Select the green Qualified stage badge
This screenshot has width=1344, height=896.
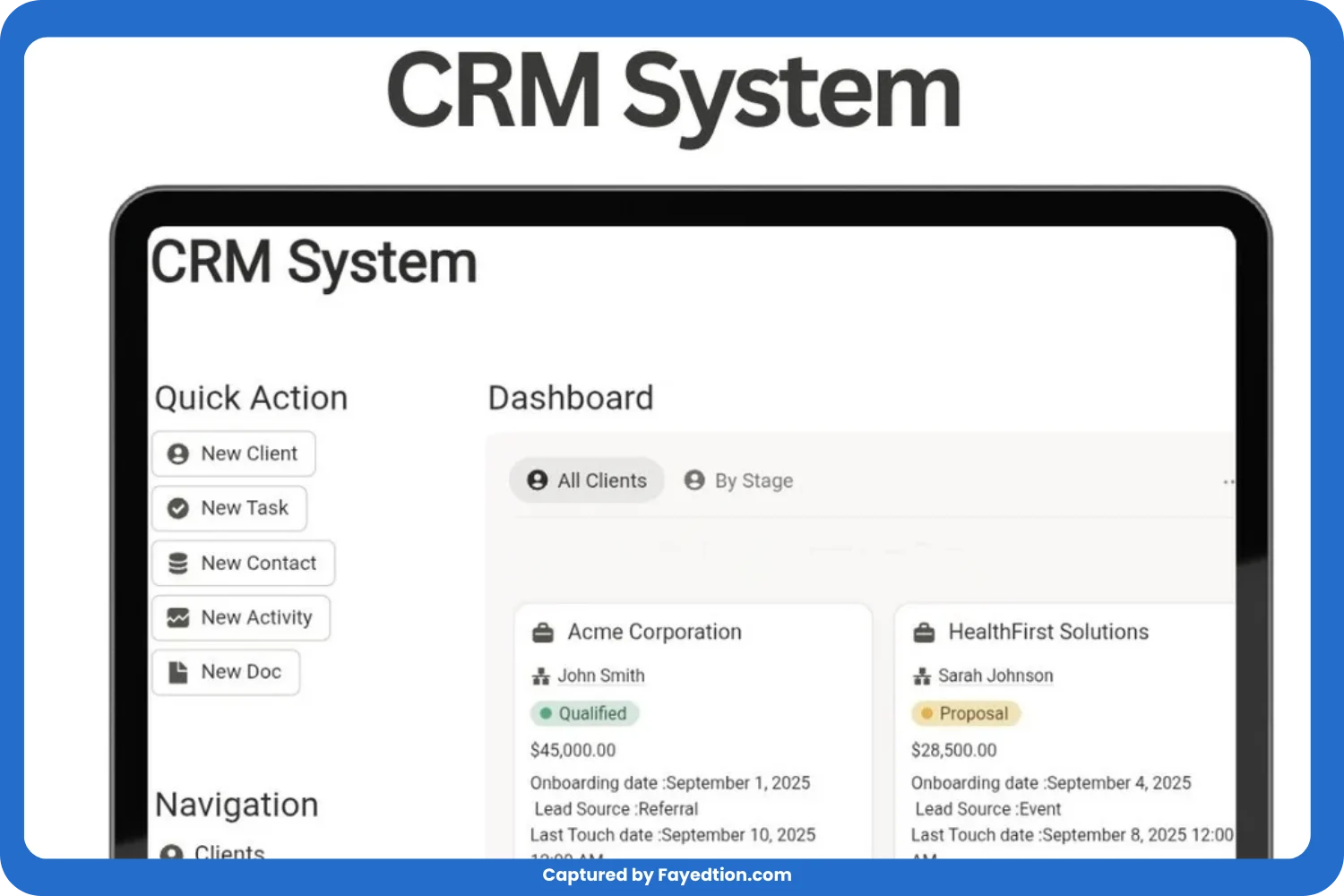tap(584, 714)
